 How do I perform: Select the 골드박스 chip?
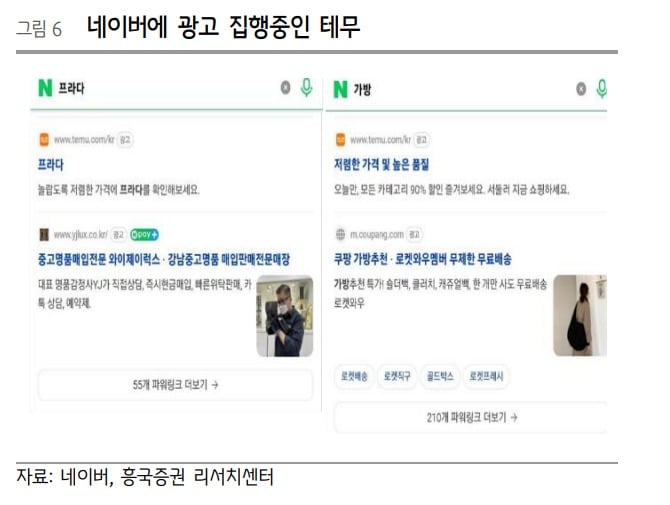click(x=440, y=376)
